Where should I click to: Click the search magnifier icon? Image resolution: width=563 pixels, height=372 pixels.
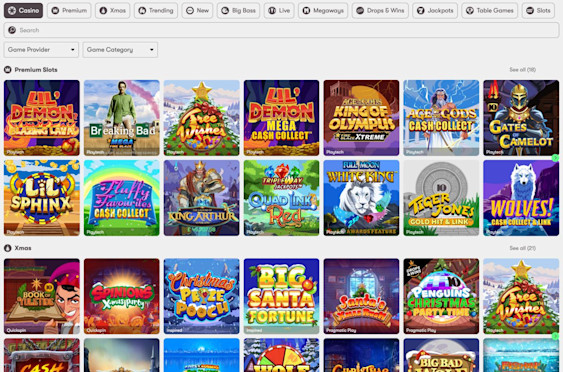click(12, 30)
